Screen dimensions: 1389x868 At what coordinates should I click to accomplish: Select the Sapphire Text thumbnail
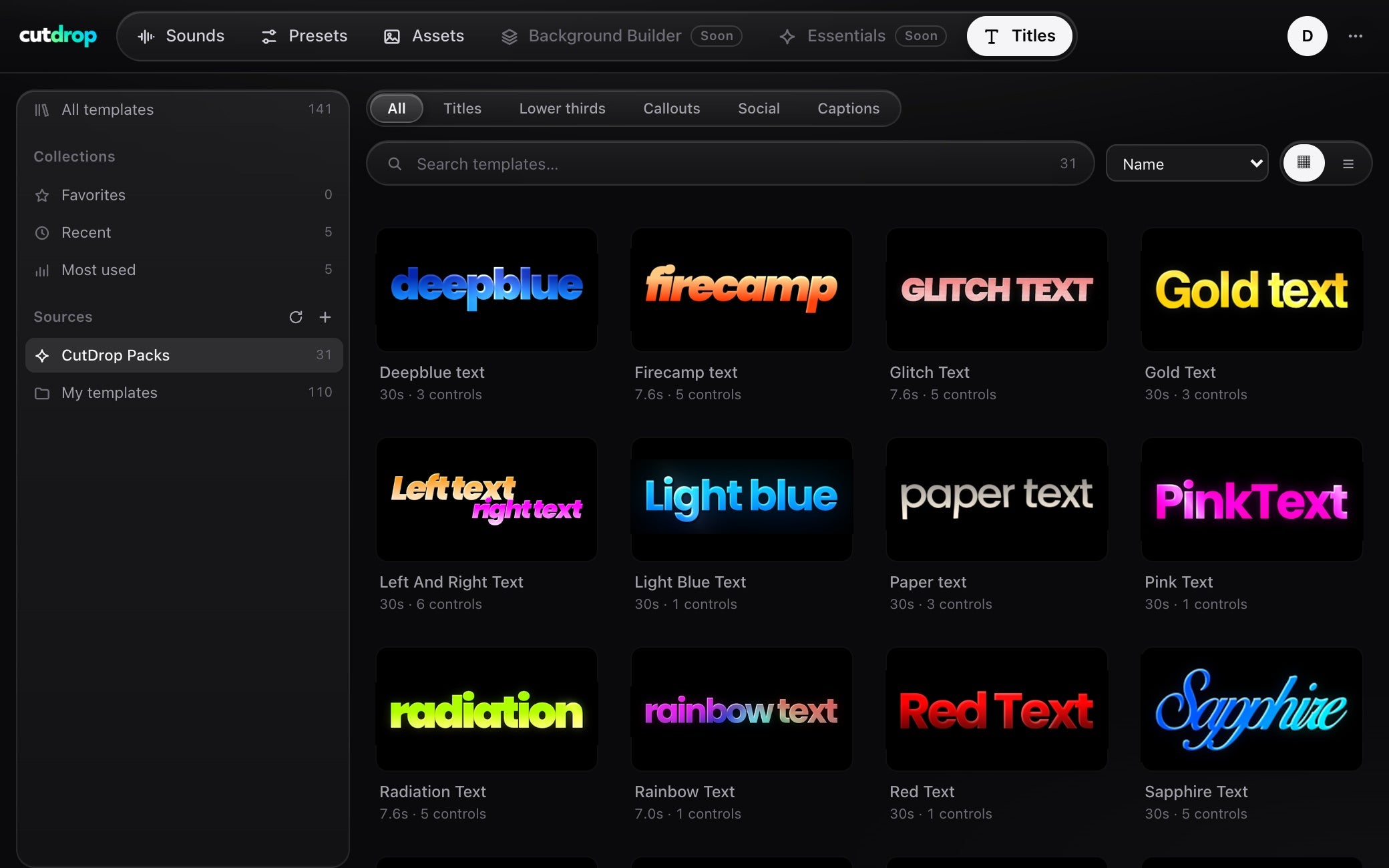pos(1252,709)
